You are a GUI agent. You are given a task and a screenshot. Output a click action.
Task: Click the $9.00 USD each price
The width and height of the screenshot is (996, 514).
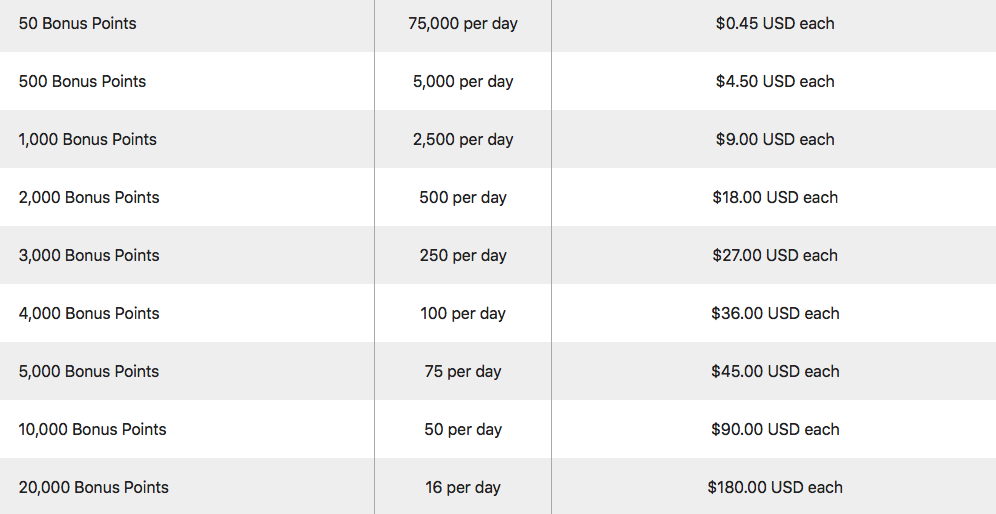point(775,139)
